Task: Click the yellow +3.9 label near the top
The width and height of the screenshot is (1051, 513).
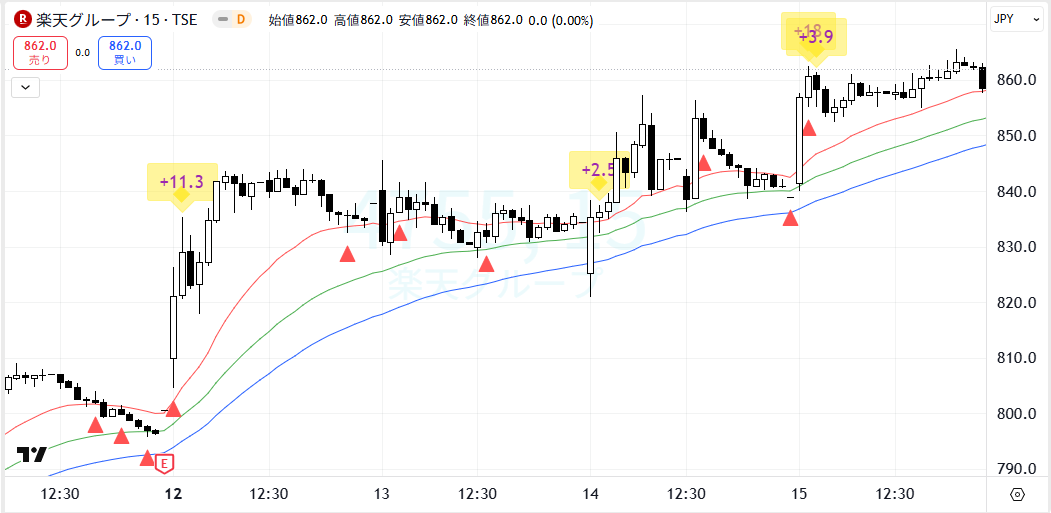Action: point(816,38)
